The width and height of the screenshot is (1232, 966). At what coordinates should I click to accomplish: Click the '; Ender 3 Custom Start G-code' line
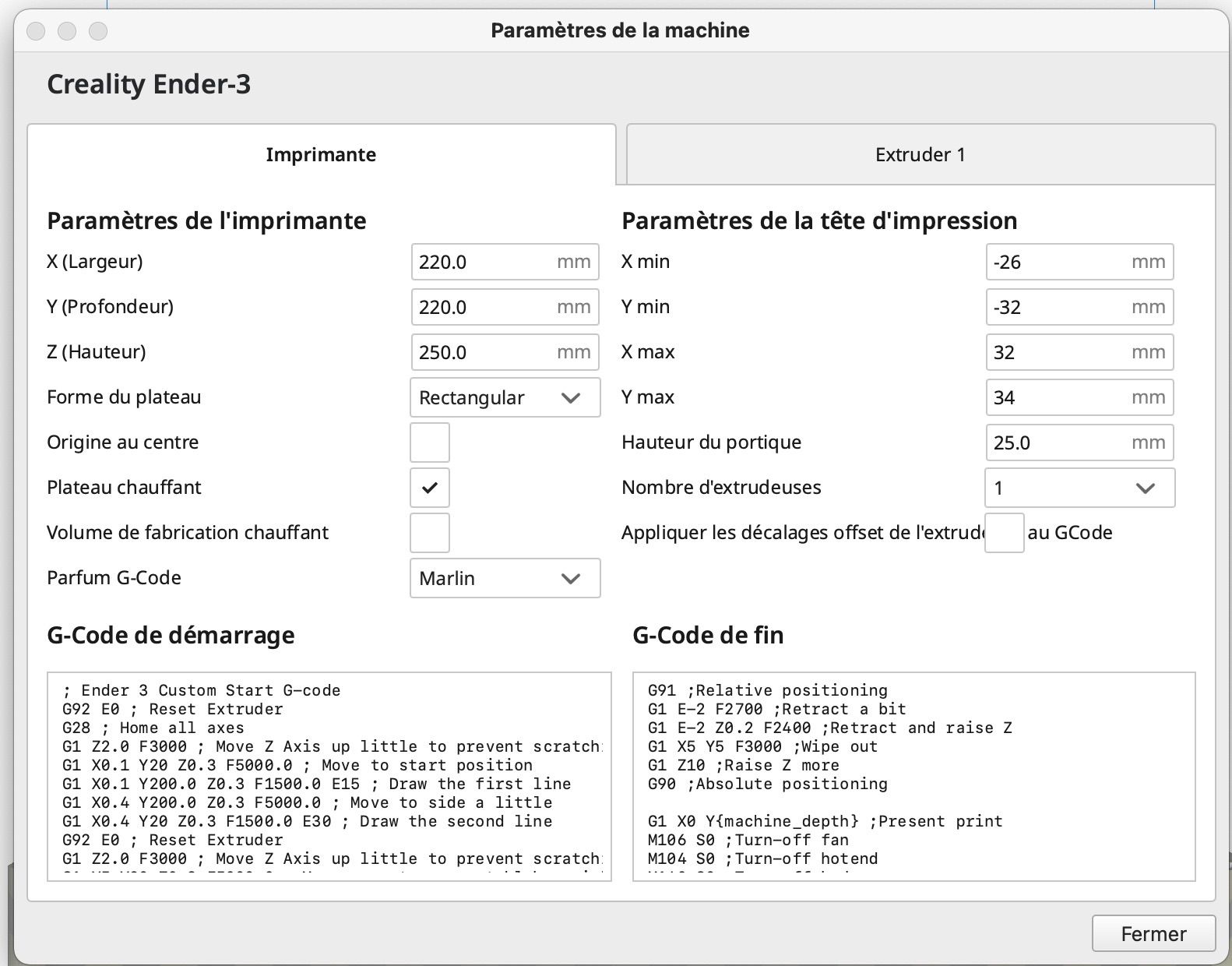202,690
